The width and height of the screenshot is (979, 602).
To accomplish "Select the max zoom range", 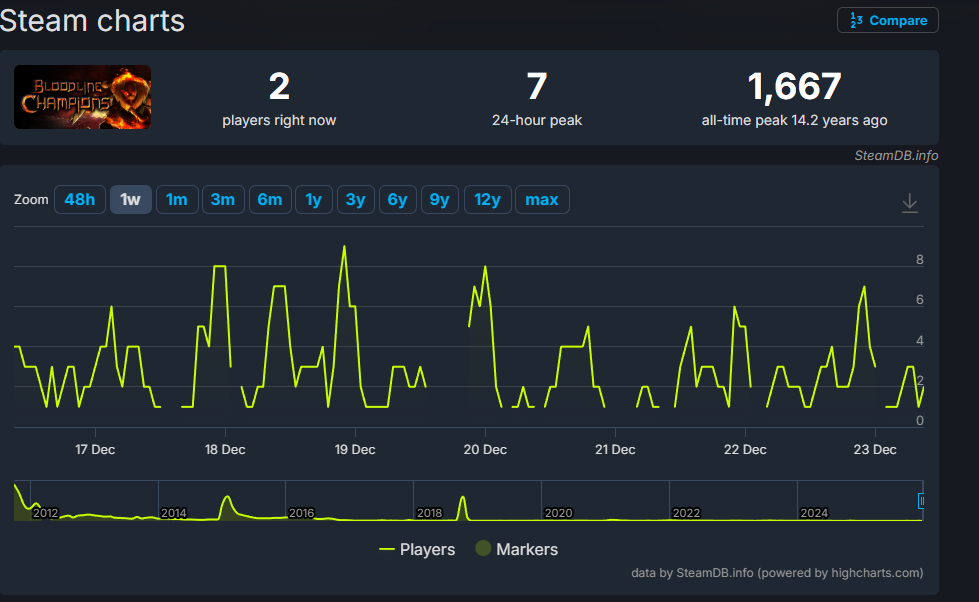I will coord(542,200).
